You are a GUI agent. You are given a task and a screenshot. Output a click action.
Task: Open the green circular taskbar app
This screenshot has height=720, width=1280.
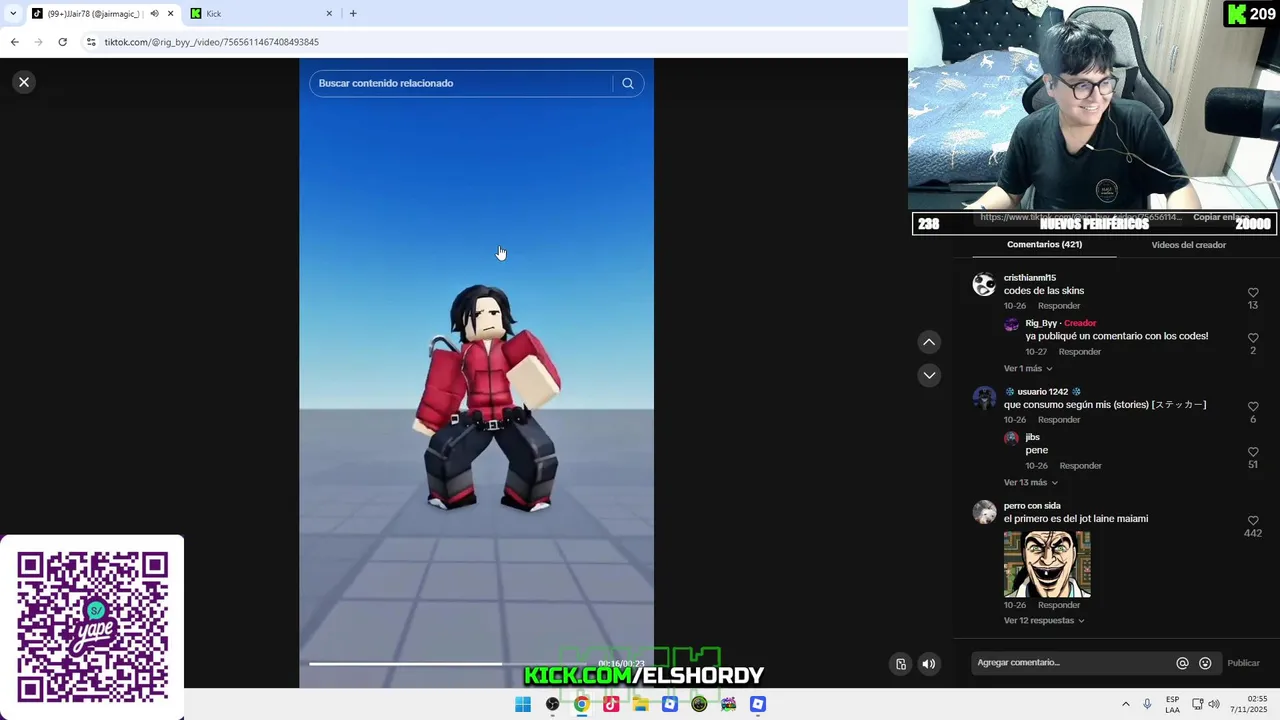click(699, 704)
